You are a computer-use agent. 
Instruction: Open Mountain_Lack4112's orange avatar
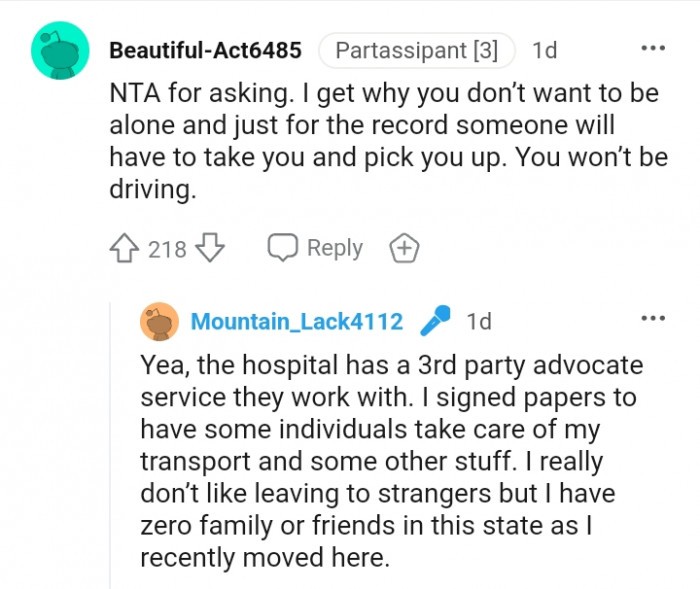(x=160, y=321)
